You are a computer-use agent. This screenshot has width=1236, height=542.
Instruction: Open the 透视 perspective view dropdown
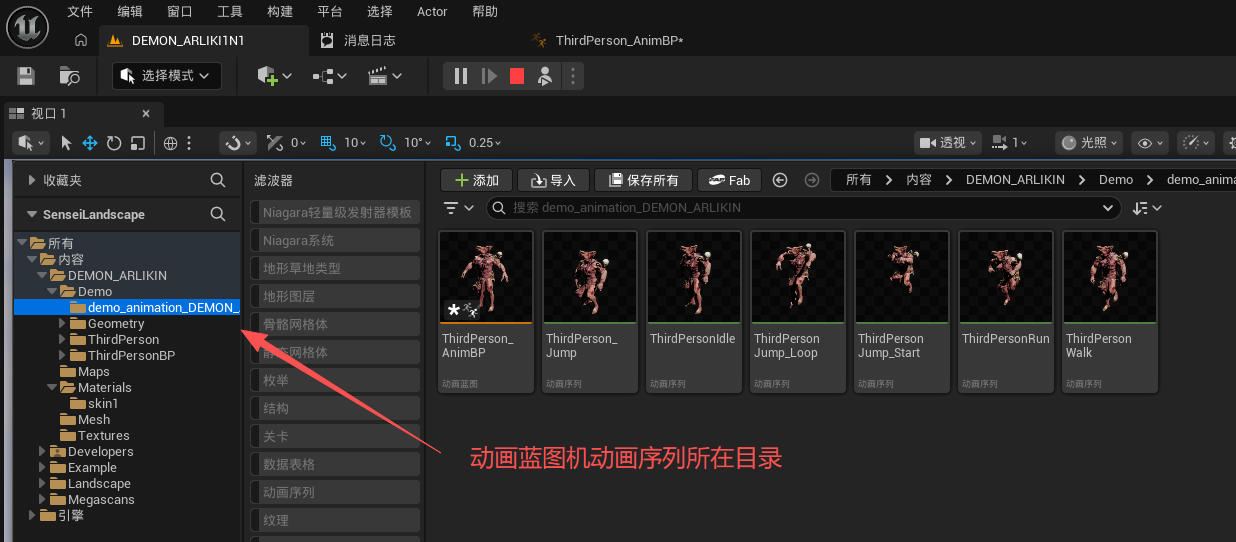(948, 143)
